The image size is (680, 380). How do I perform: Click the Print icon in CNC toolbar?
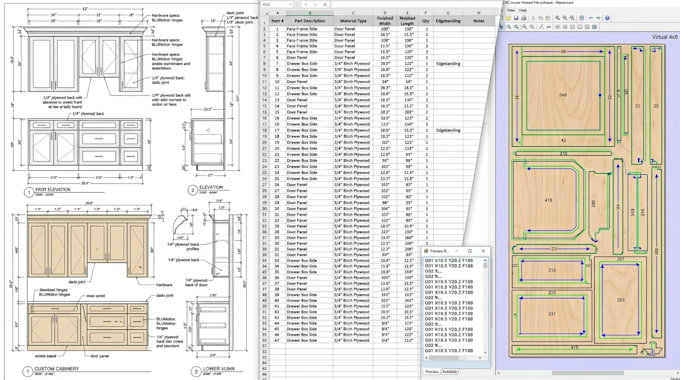click(523, 18)
